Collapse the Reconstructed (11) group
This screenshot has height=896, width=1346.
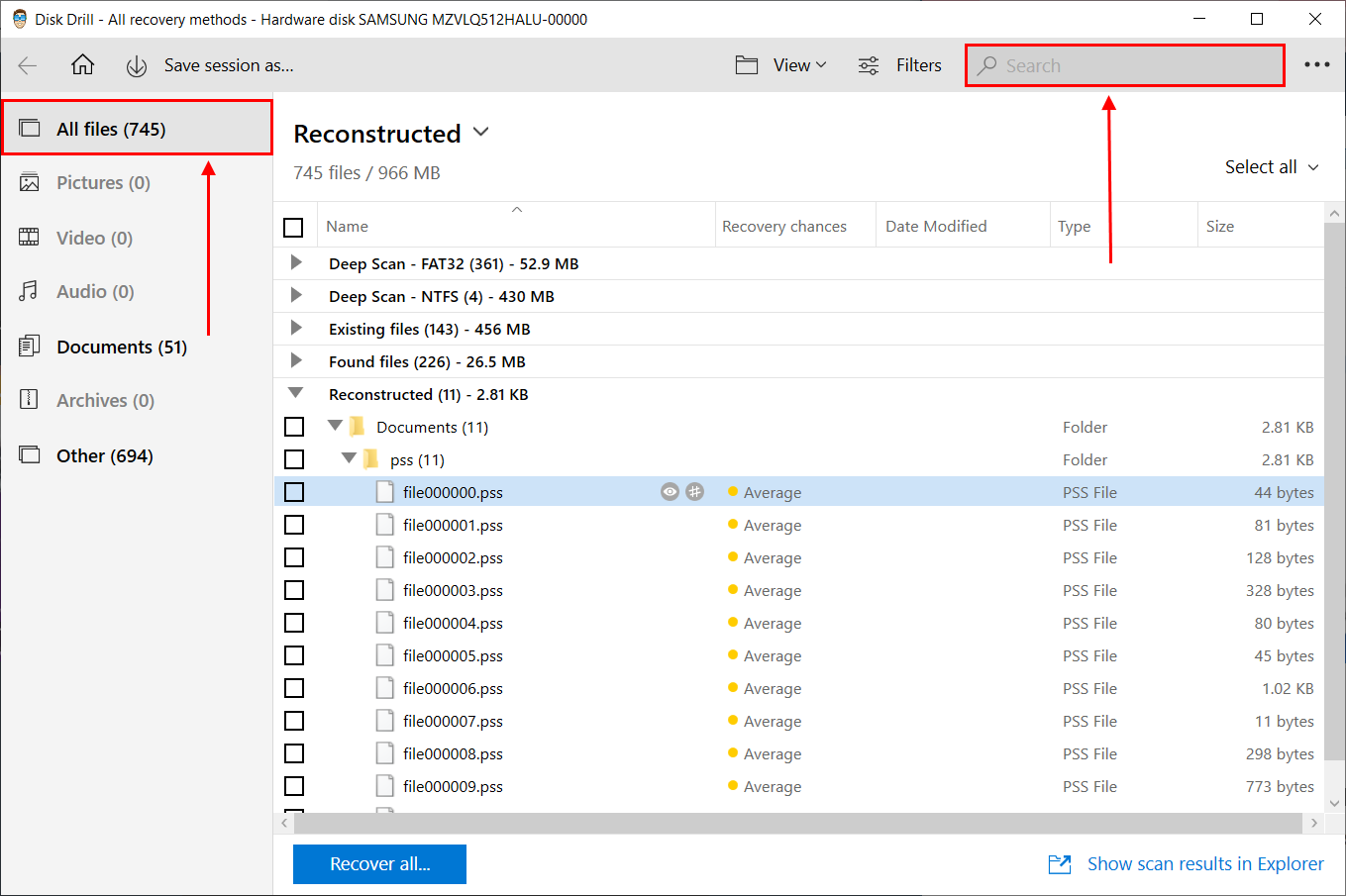[x=295, y=394]
